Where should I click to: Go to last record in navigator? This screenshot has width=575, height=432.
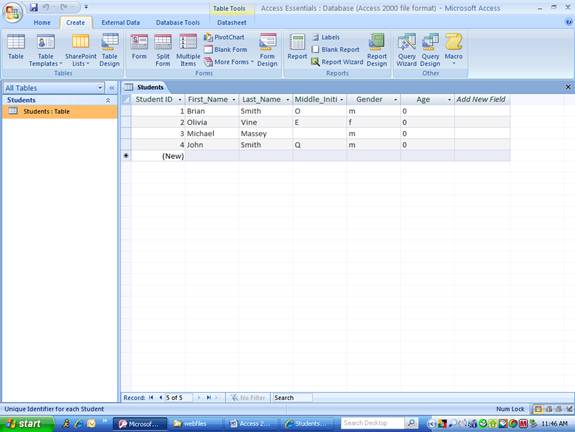tap(208, 398)
